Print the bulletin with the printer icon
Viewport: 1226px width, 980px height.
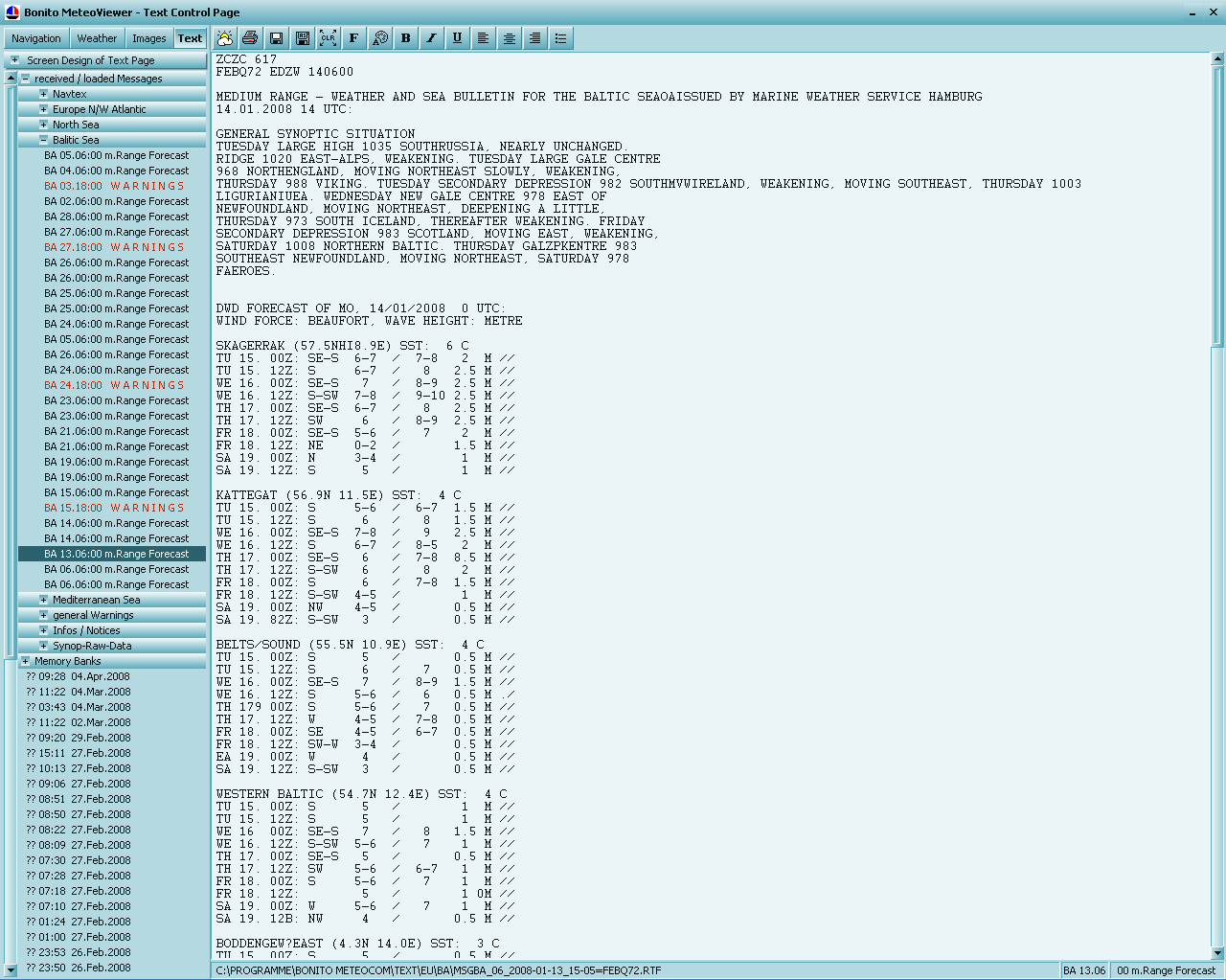click(250, 38)
